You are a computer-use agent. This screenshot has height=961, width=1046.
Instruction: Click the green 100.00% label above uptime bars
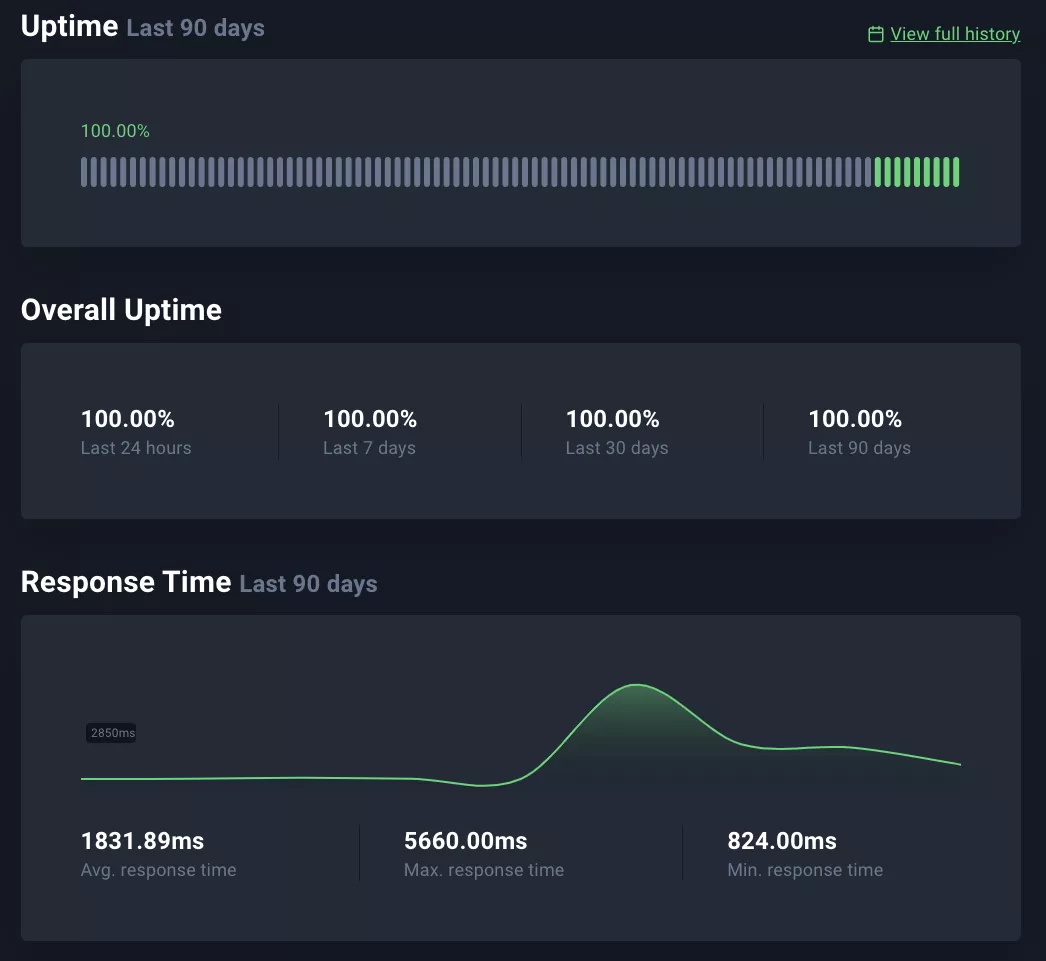click(115, 131)
